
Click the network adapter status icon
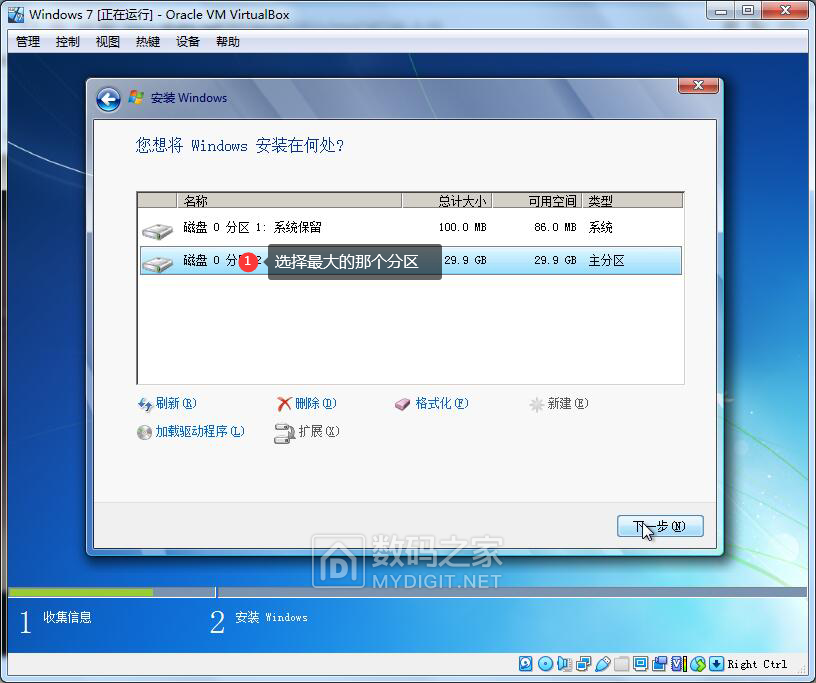[x=584, y=664]
